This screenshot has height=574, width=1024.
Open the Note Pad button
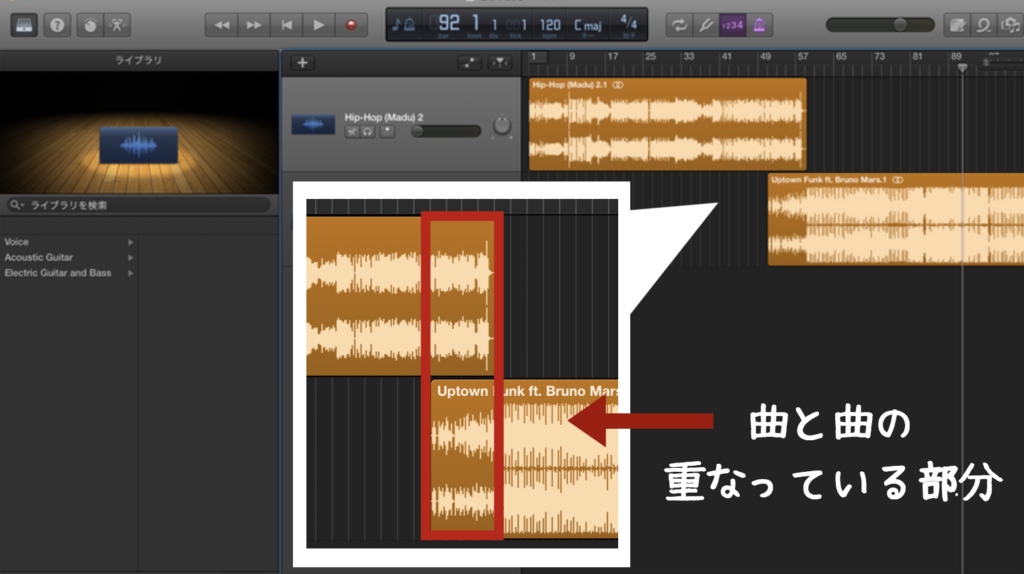(957, 25)
